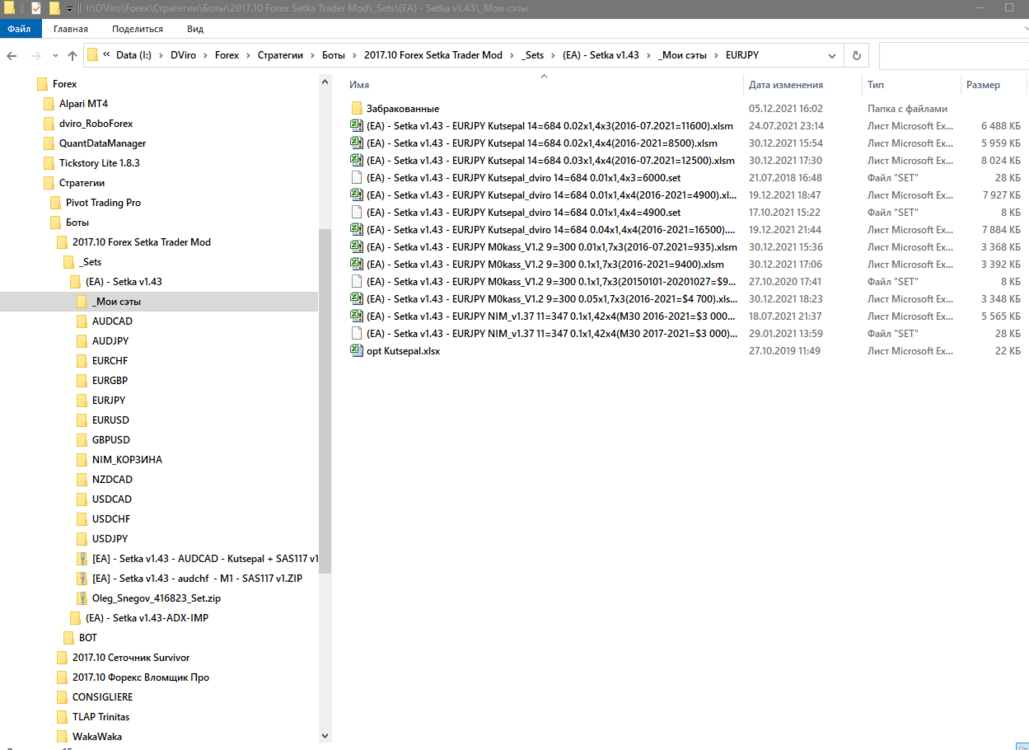
Task: Open ribbon expand chevron at top right
Action: click(1026, 29)
